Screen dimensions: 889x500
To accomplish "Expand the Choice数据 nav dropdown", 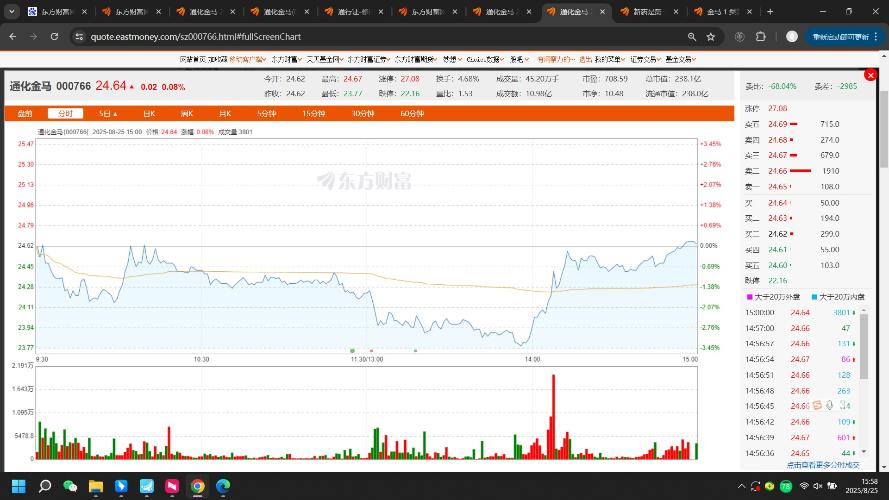I will 485,59.
